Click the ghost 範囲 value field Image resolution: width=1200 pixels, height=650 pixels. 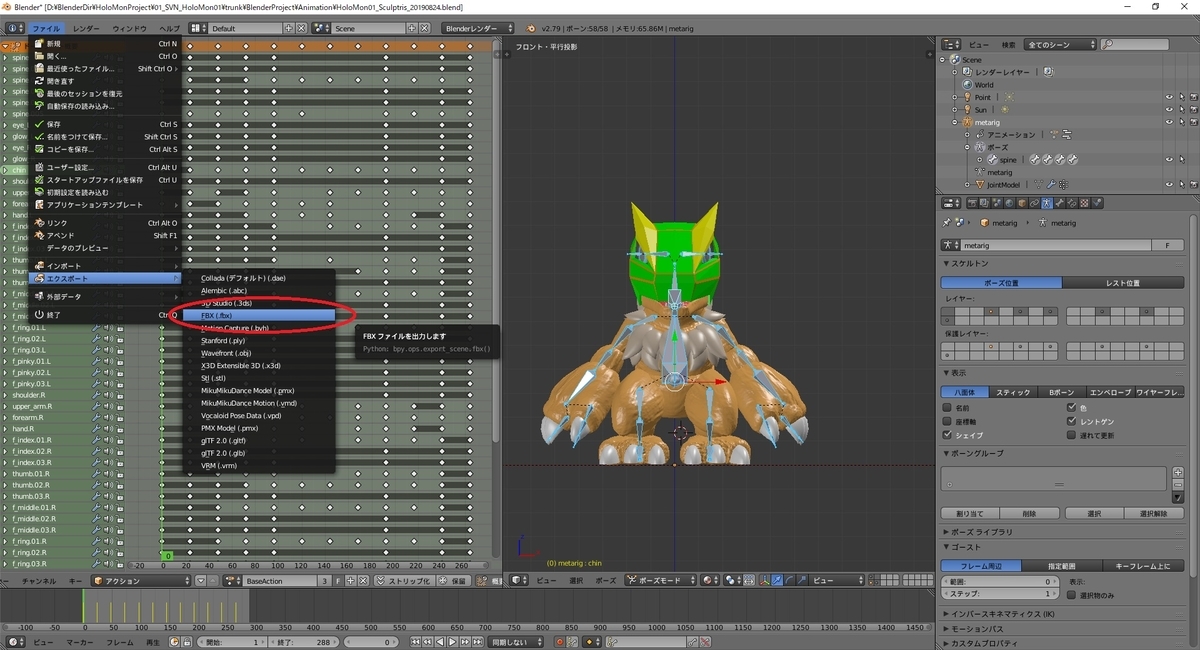[x=1001, y=581]
